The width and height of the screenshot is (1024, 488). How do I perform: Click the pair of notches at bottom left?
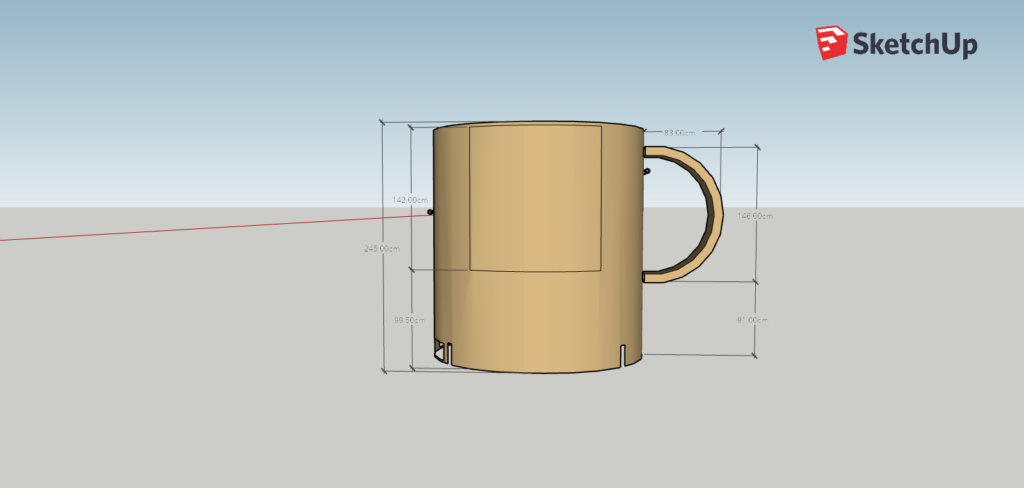coord(444,351)
